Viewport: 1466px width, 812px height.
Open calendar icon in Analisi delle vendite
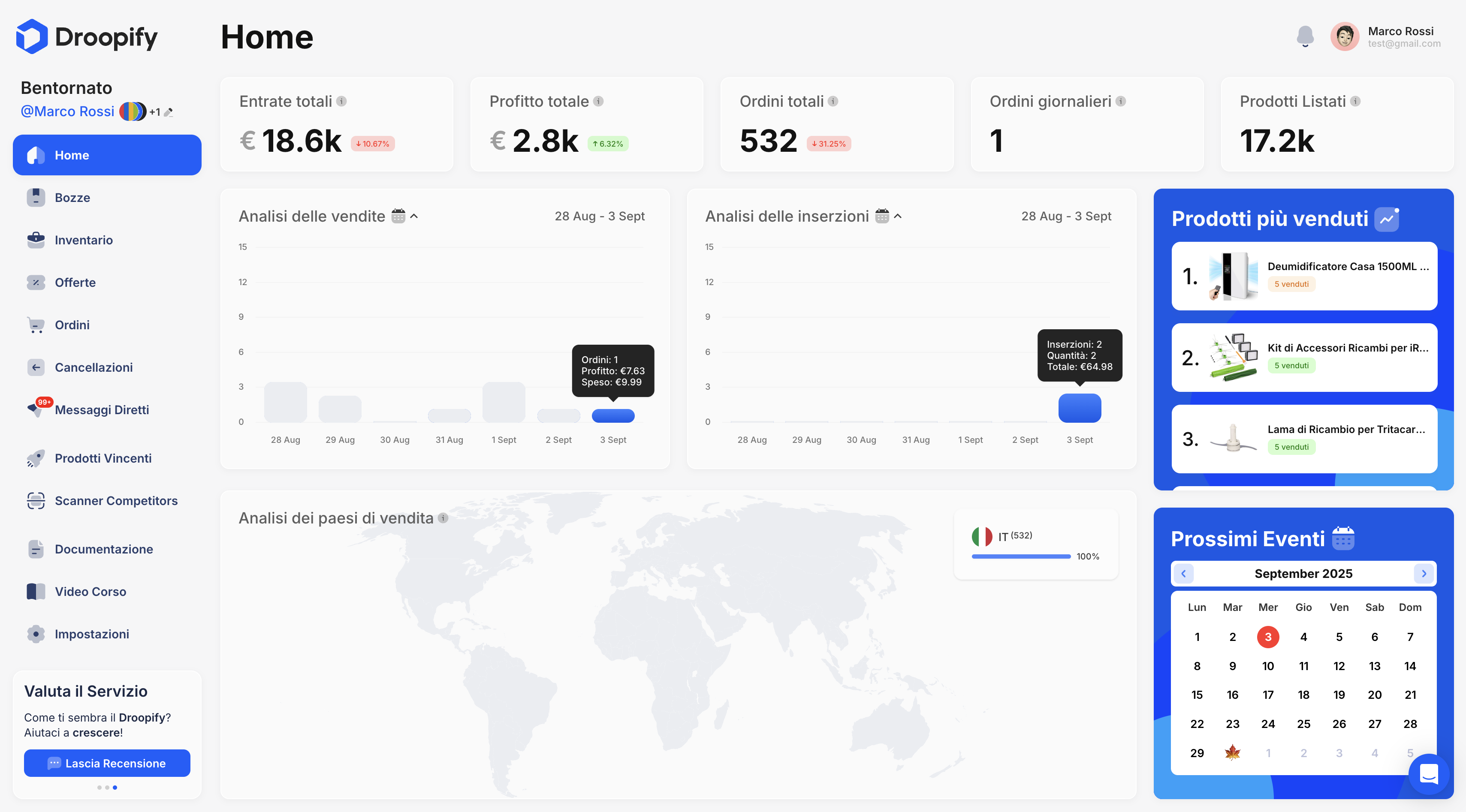[398, 216]
